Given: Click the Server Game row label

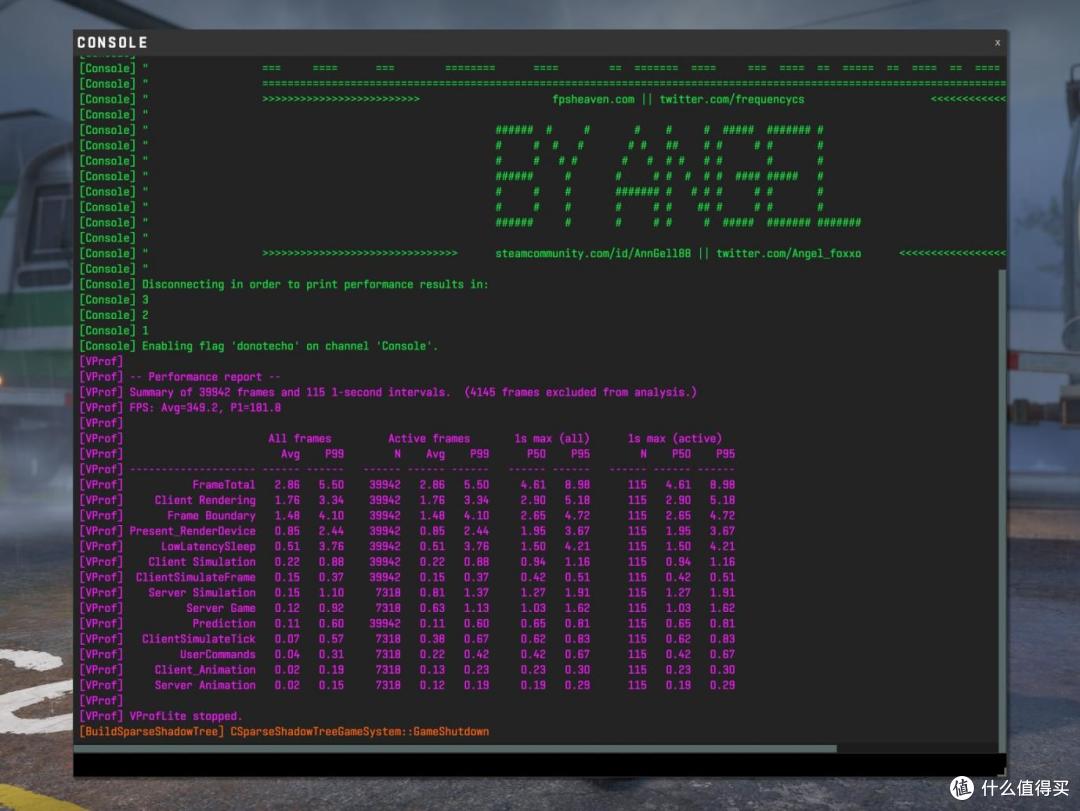Looking at the screenshot, I should (221, 608).
